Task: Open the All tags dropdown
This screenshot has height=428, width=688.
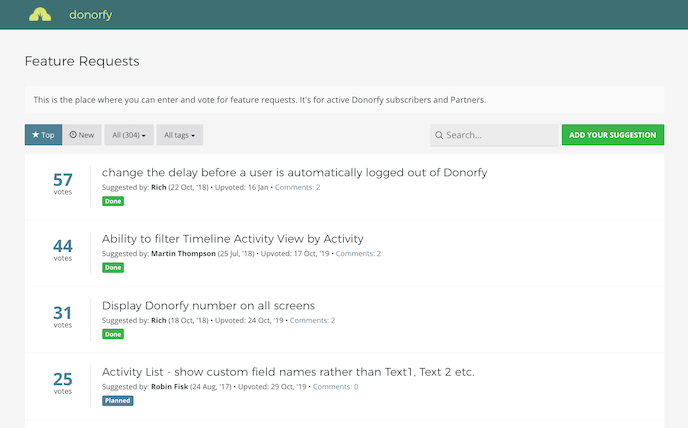Action: point(179,135)
